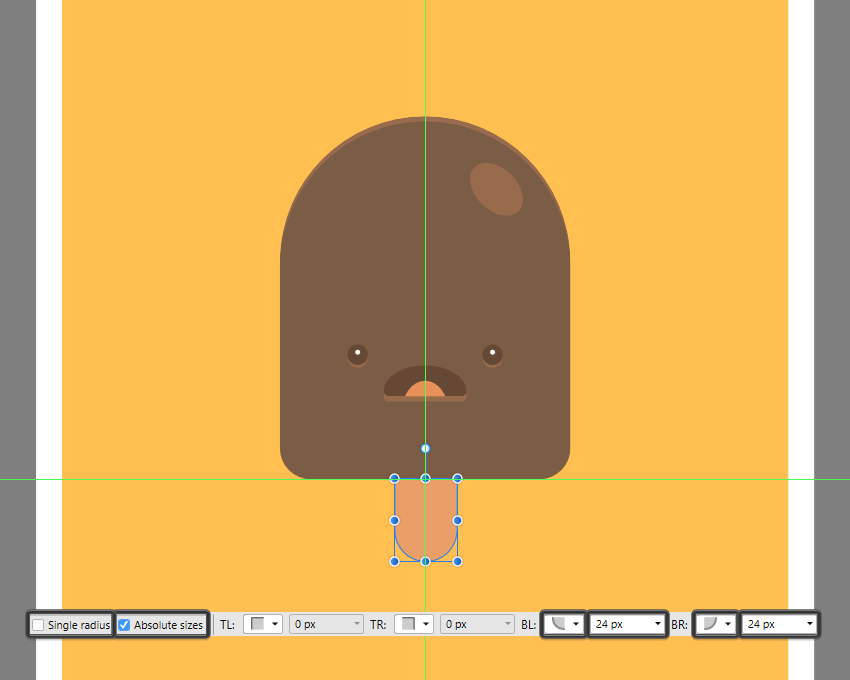Select the popsicle's right eye
The height and width of the screenshot is (680, 850).
coord(492,354)
